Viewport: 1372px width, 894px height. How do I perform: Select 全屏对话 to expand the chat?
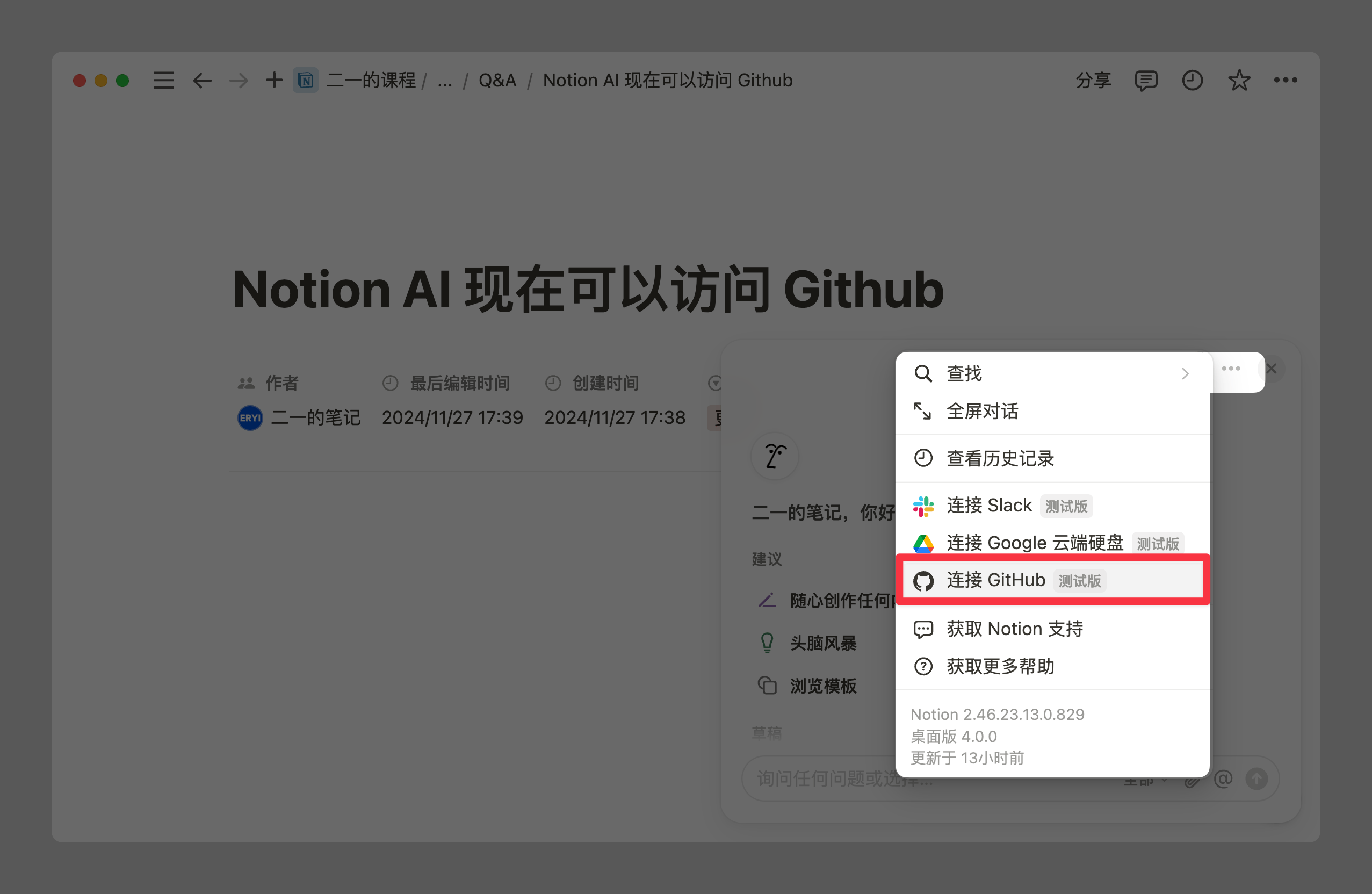[982, 411]
